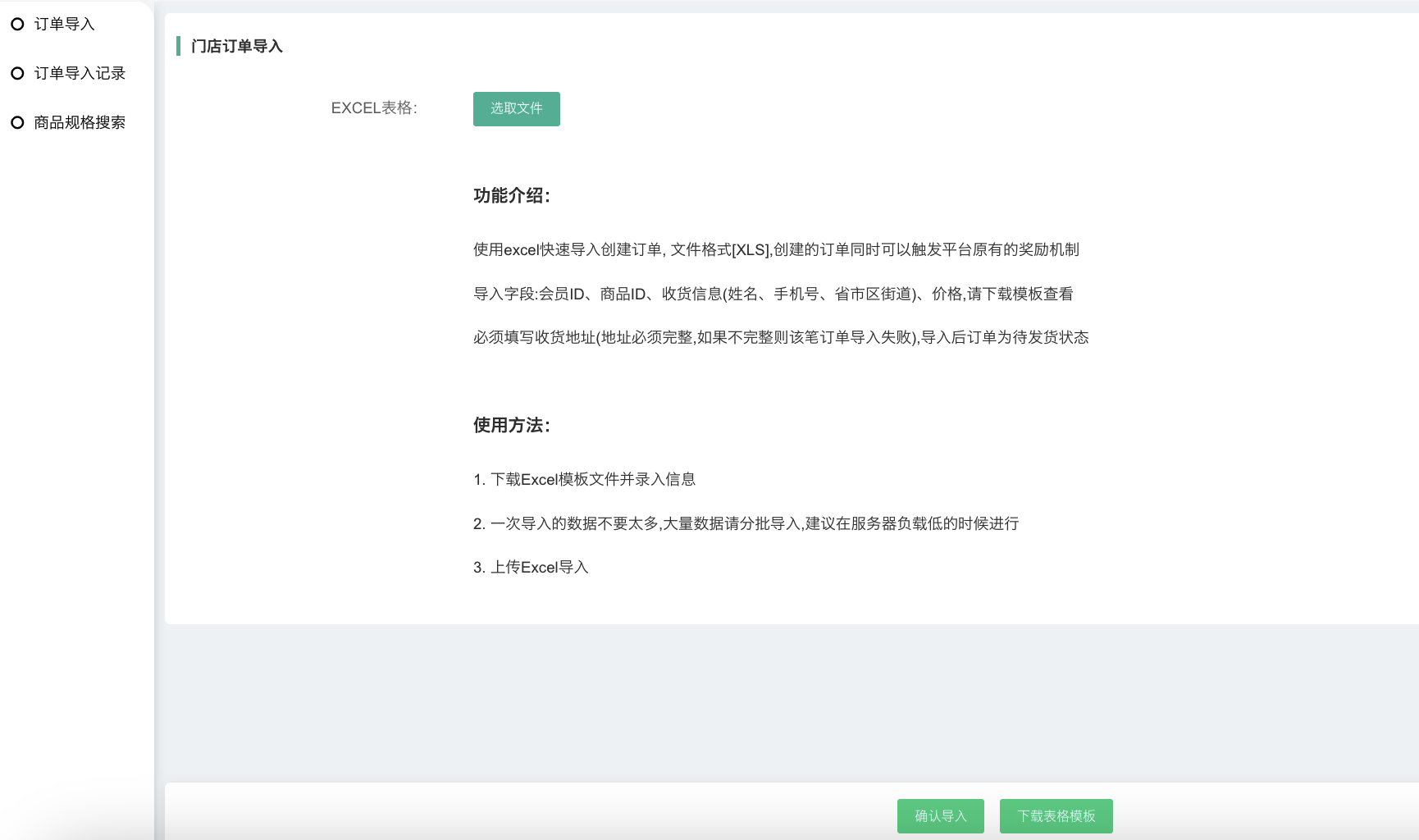Click the circle icon beside 订单导入记录
The height and width of the screenshot is (840, 1419).
pyautogui.click(x=17, y=74)
